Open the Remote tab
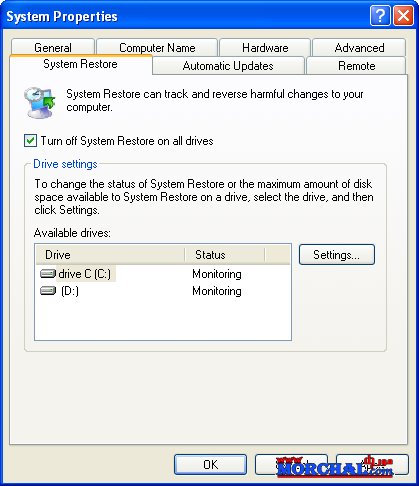Viewport: 419px width, 486px height. click(x=356, y=66)
